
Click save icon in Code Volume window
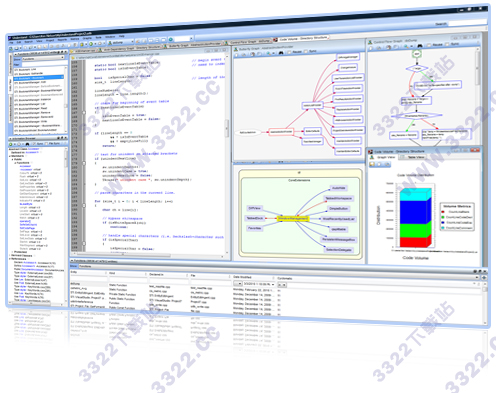point(372,164)
